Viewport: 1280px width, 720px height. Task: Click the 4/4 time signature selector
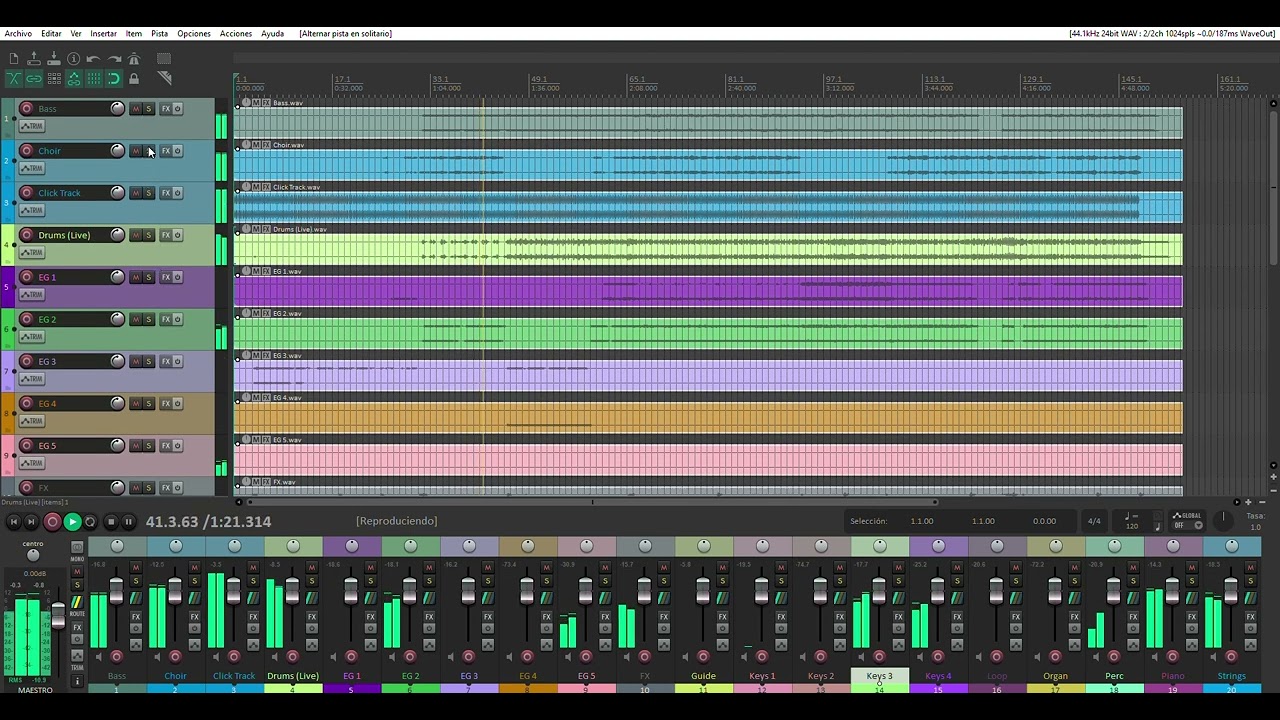1094,521
